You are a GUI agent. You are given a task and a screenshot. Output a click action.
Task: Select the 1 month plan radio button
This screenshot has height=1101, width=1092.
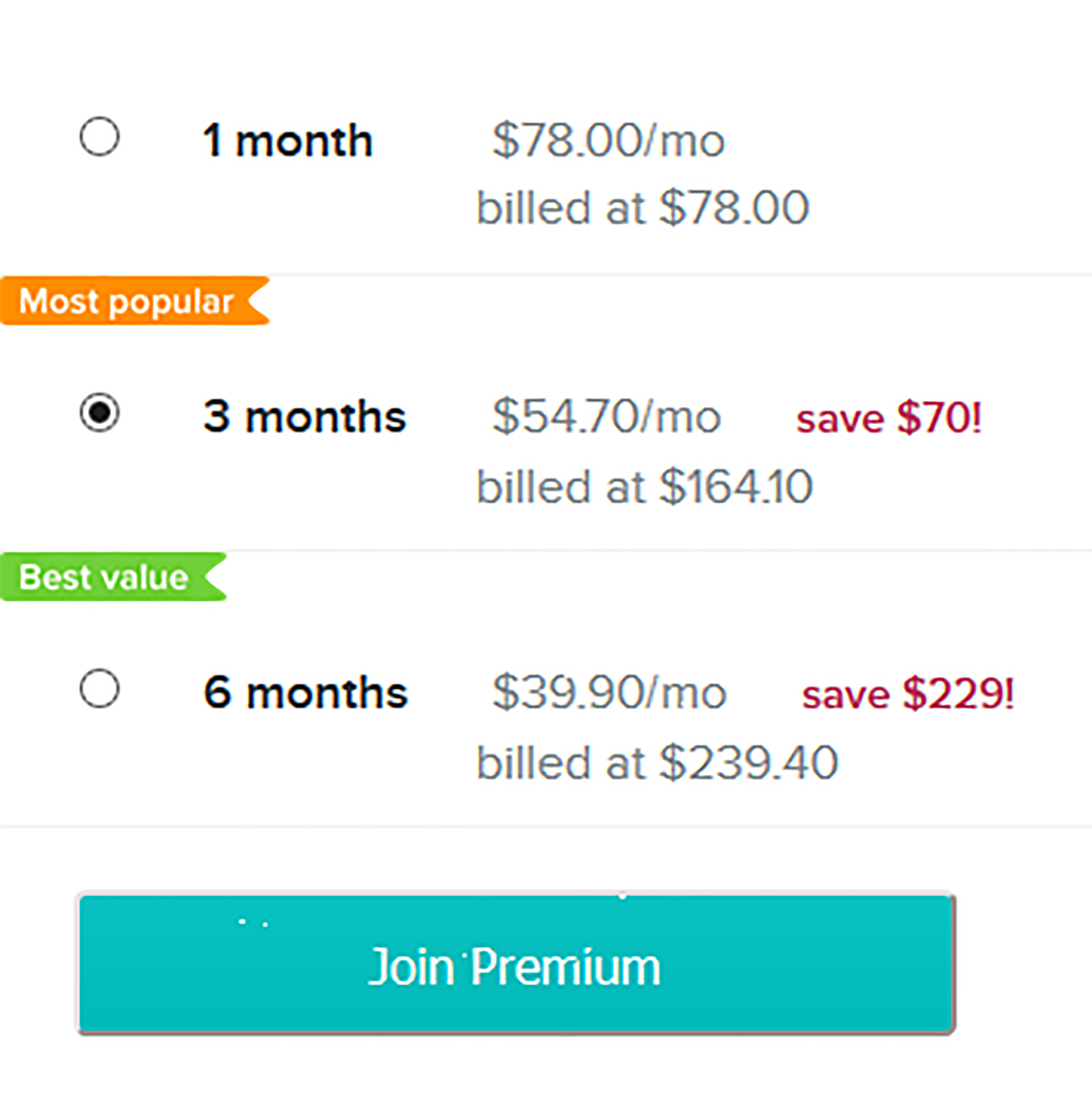click(x=100, y=137)
